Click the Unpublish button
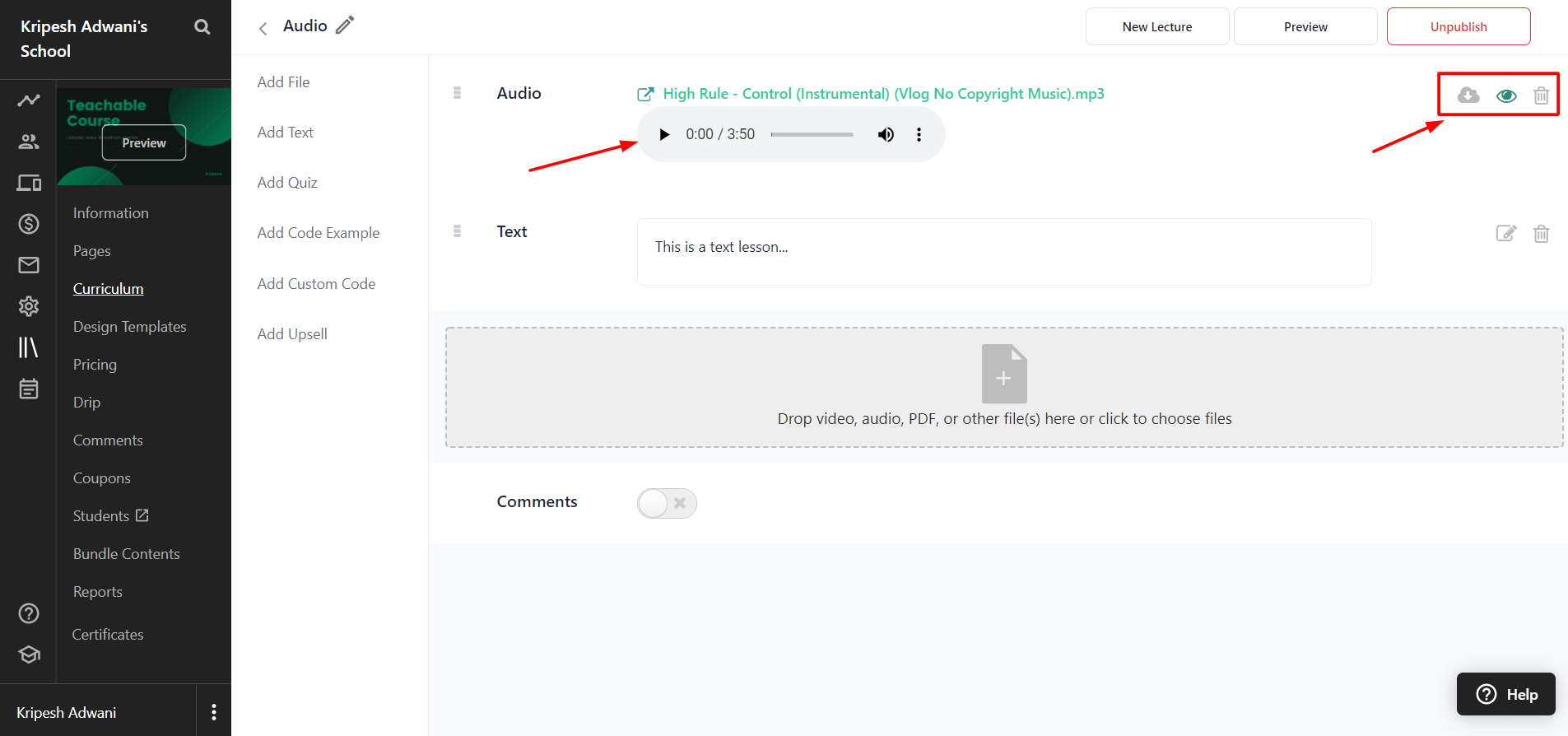Viewport: 1568px width, 736px height. point(1458,26)
